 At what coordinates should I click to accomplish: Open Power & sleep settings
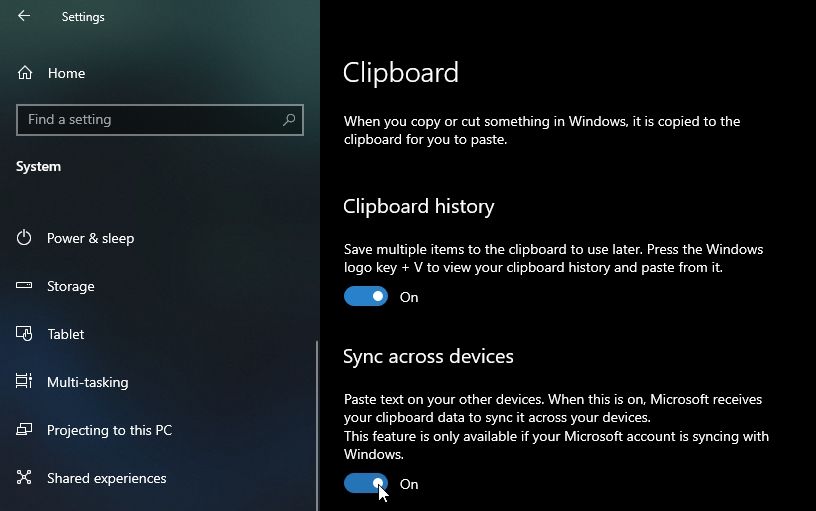tap(90, 238)
